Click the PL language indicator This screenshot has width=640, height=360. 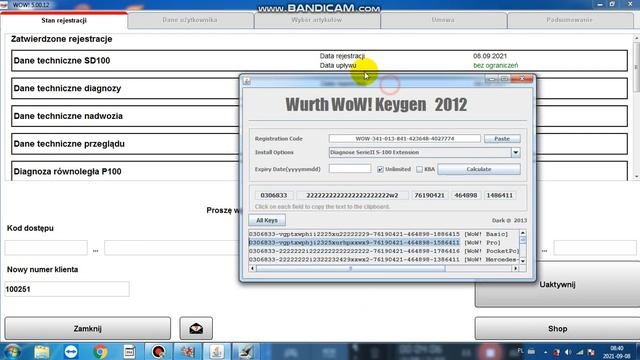[x=520, y=351]
